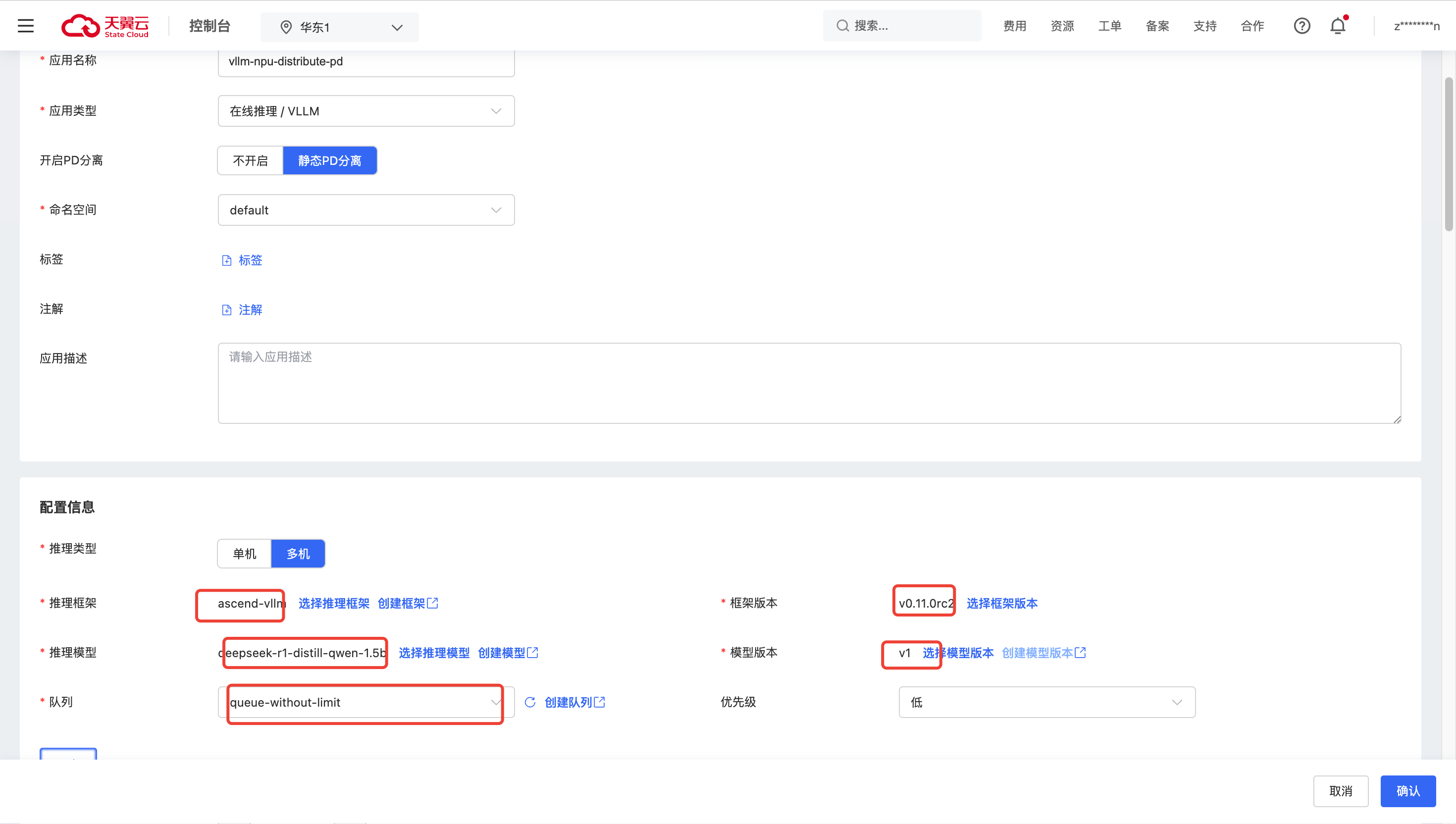Open the 应用类型 dropdown
Viewport: 1456px width, 824px height.
[365, 111]
